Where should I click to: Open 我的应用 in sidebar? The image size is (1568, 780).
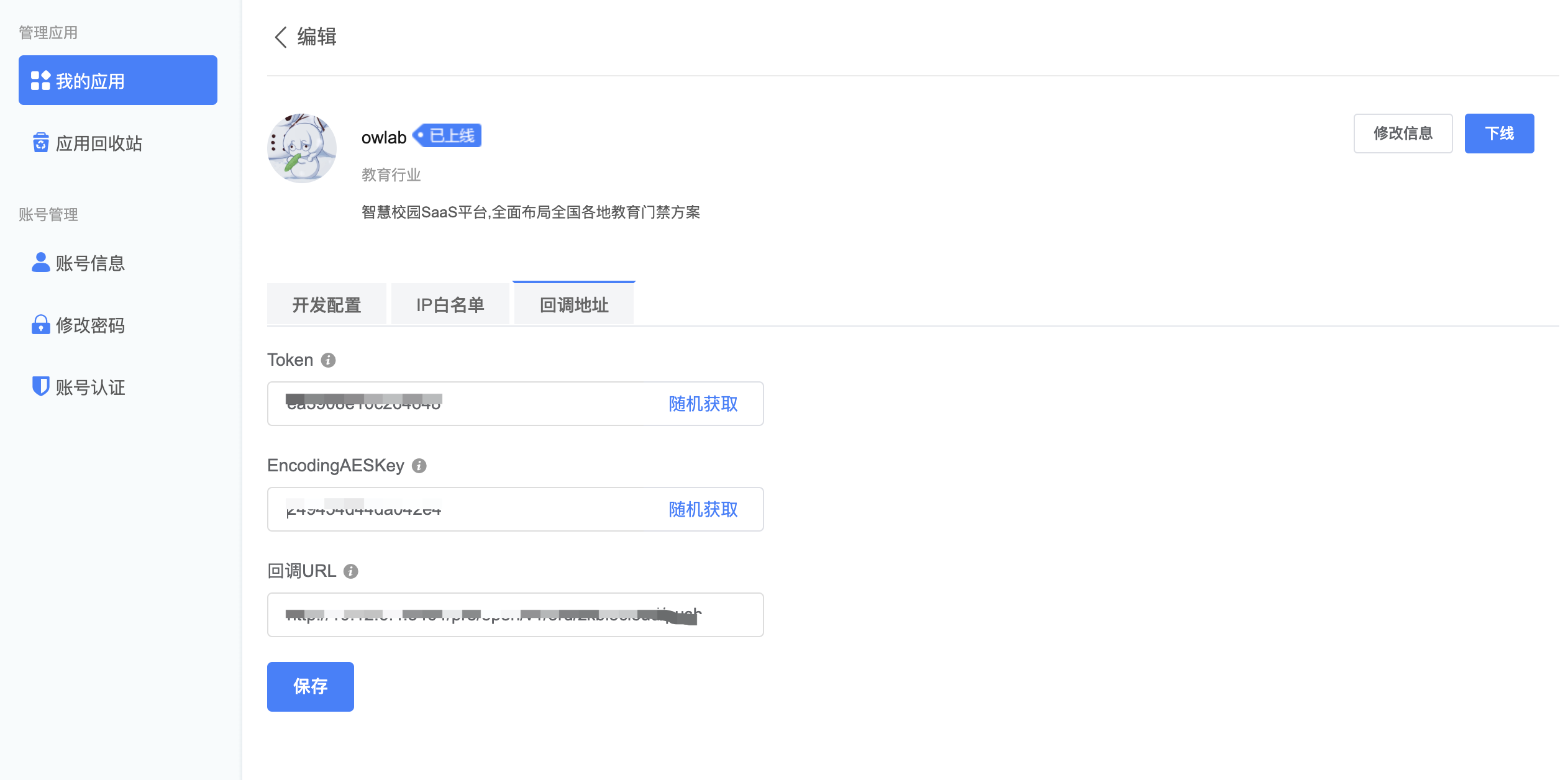point(118,81)
